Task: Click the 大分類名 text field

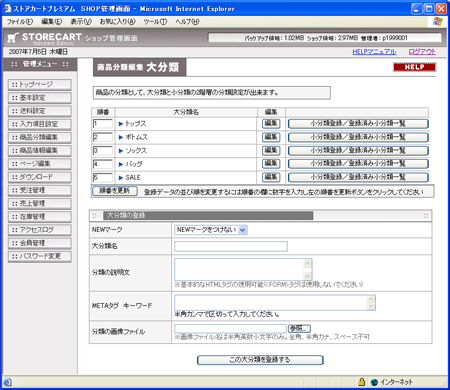Action: (231, 246)
